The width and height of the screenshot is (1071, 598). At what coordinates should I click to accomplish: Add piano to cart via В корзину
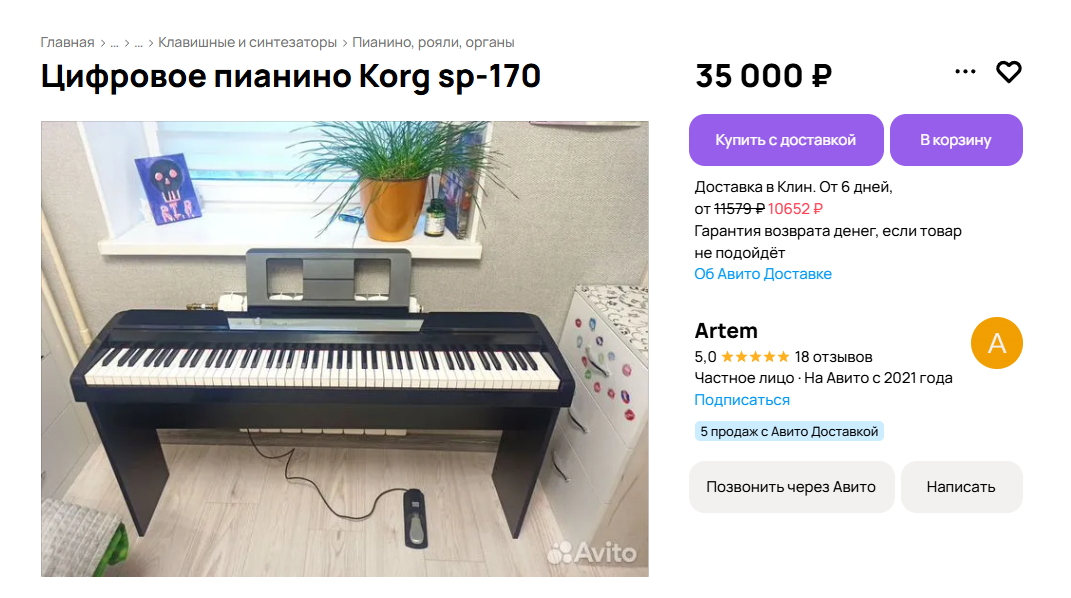tap(956, 140)
